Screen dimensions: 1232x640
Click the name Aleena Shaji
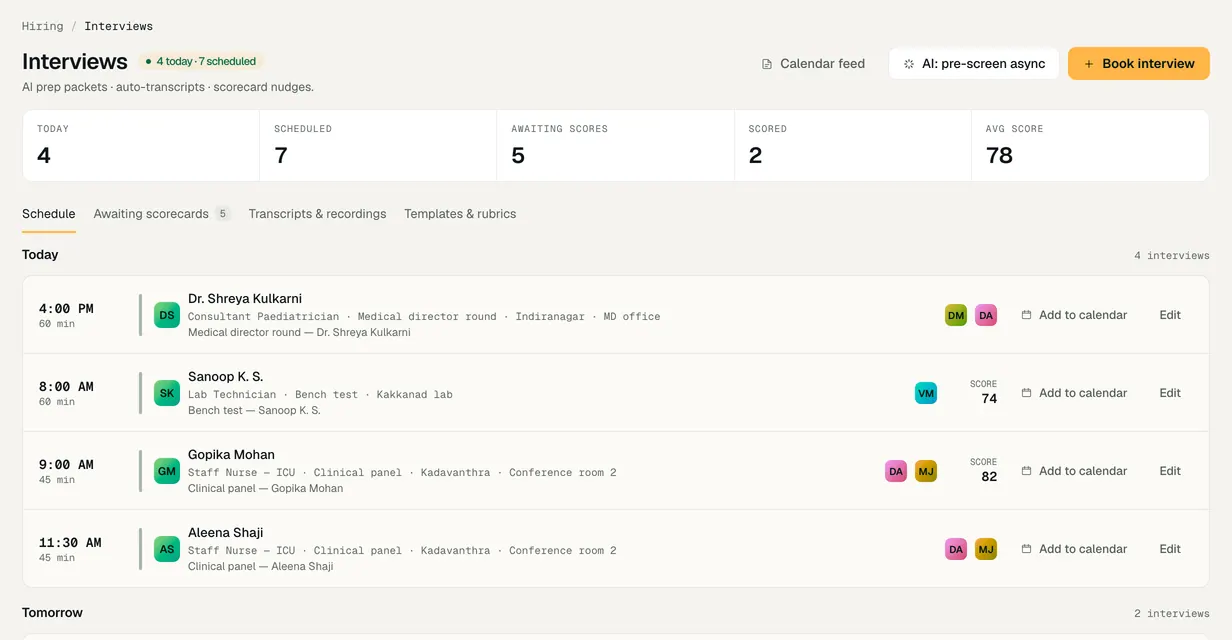pyautogui.click(x=226, y=533)
